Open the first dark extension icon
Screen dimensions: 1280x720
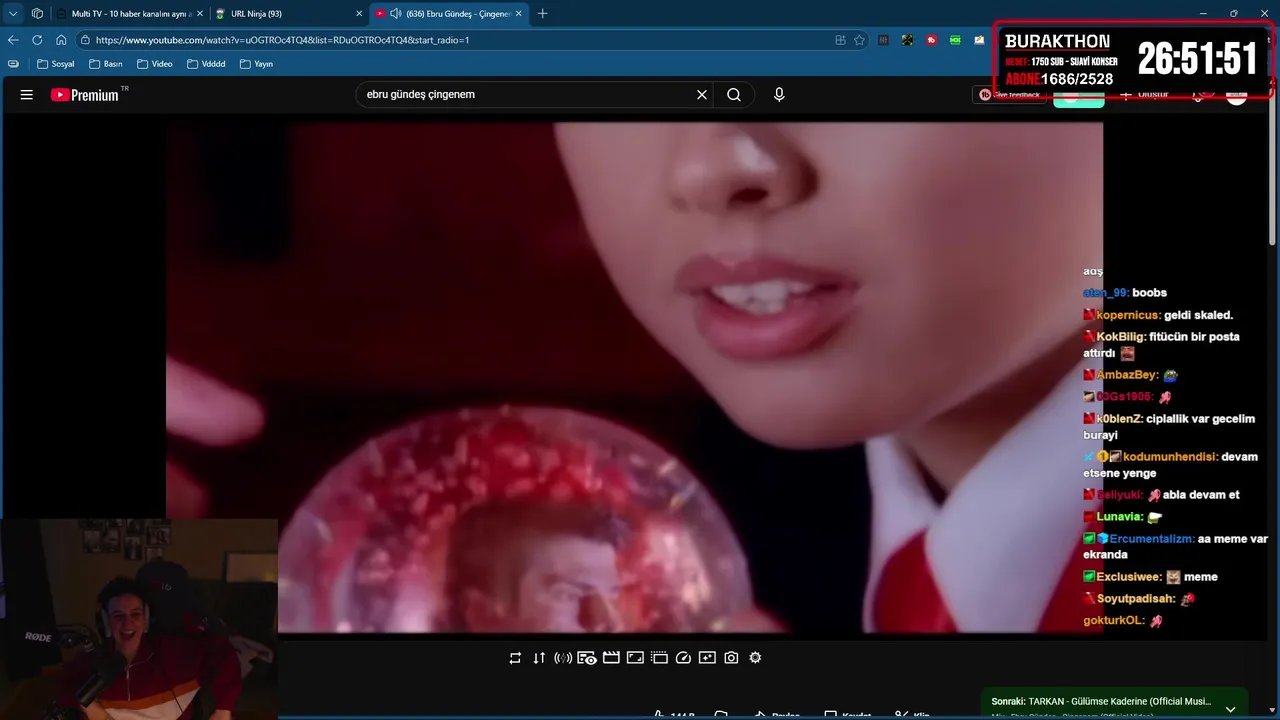click(884, 40)
